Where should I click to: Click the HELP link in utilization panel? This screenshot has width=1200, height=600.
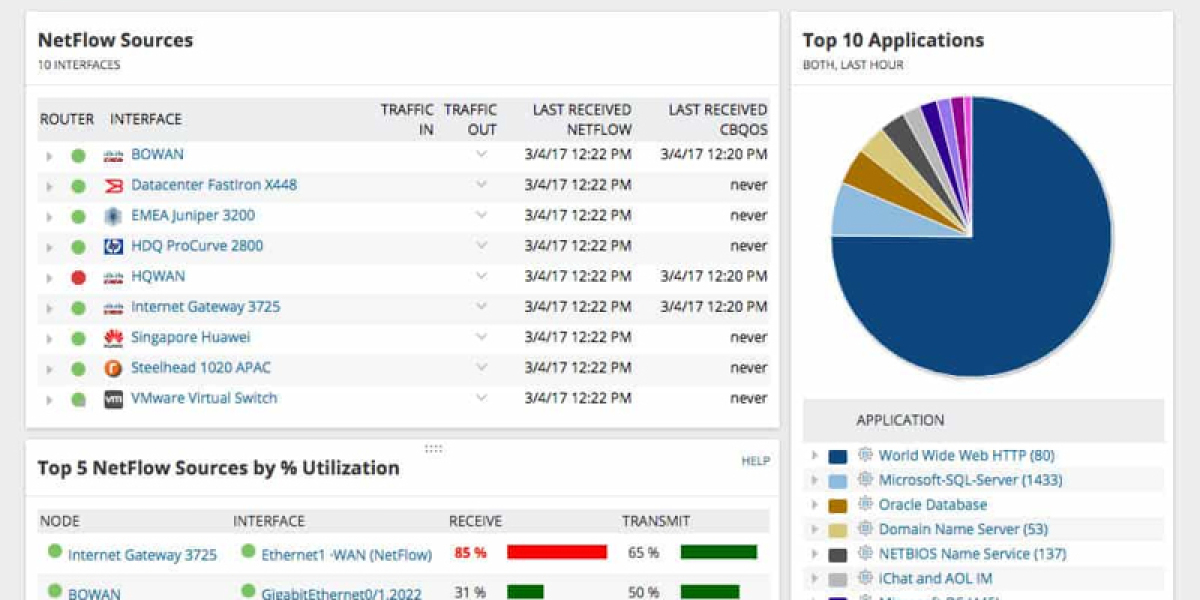coord(755,461)
